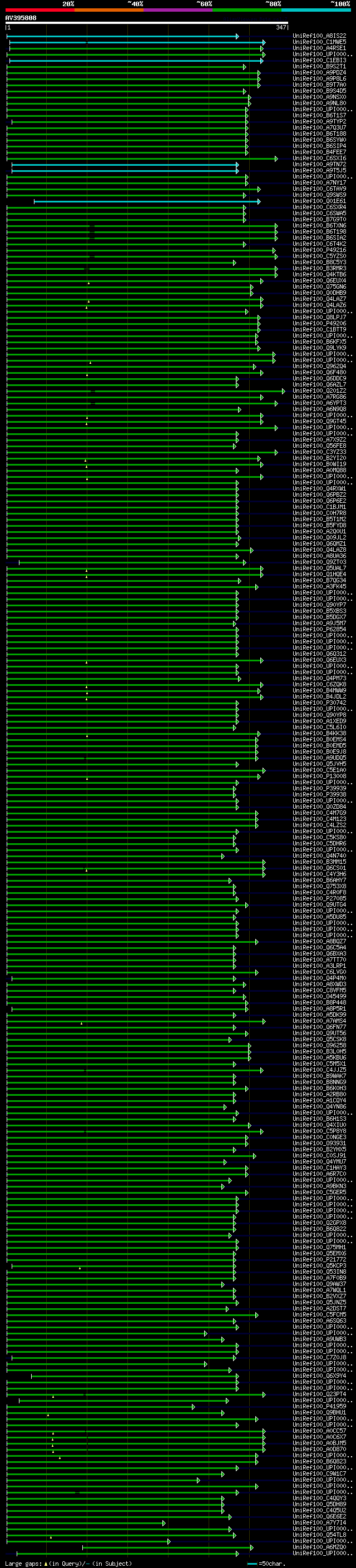This screenshot has height=1568, width=356.
Task: Select the UniRef100_B8C5Y3 label
Action: click(x=319, y=263)
